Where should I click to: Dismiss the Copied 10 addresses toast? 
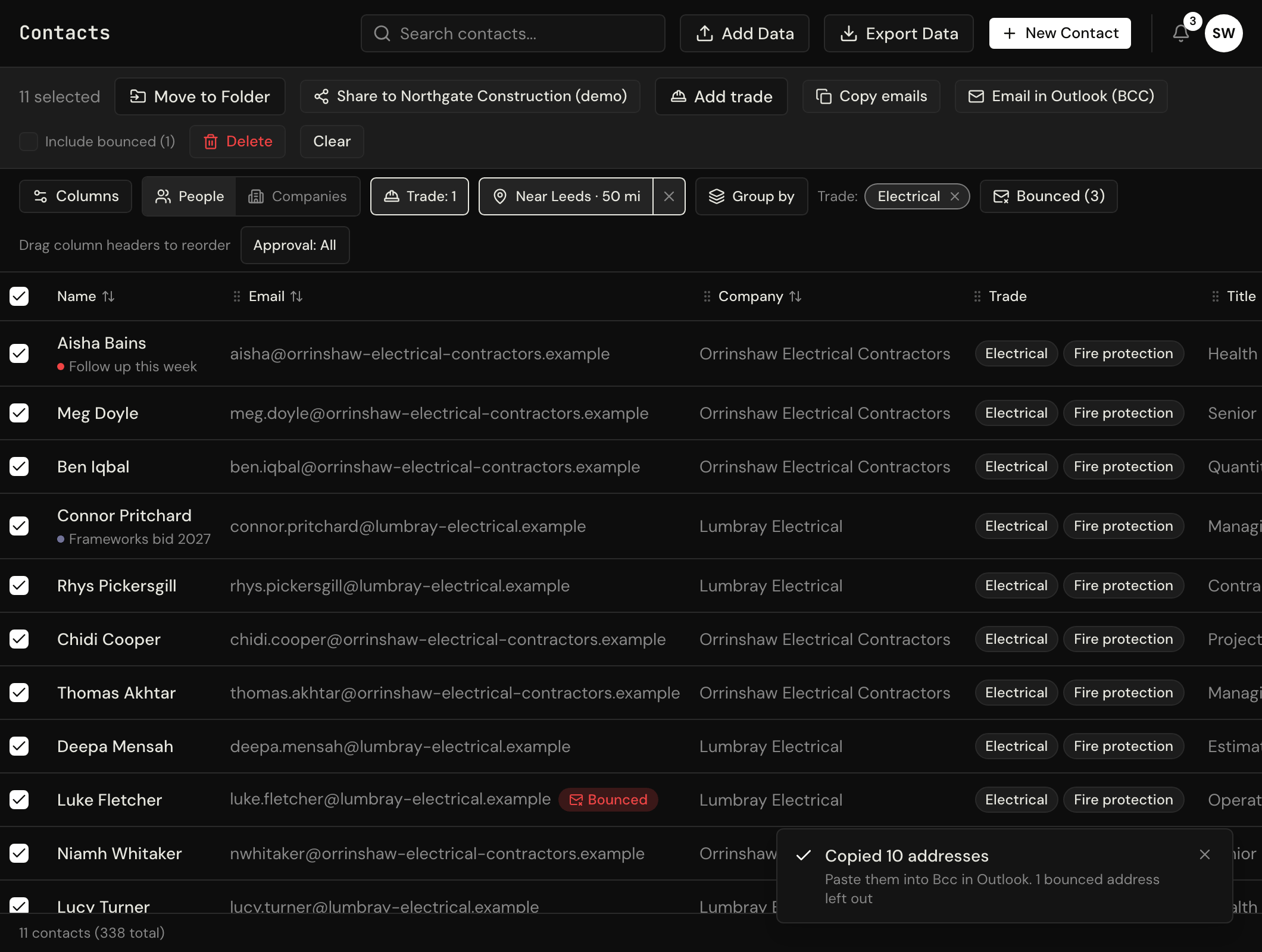1205,854
